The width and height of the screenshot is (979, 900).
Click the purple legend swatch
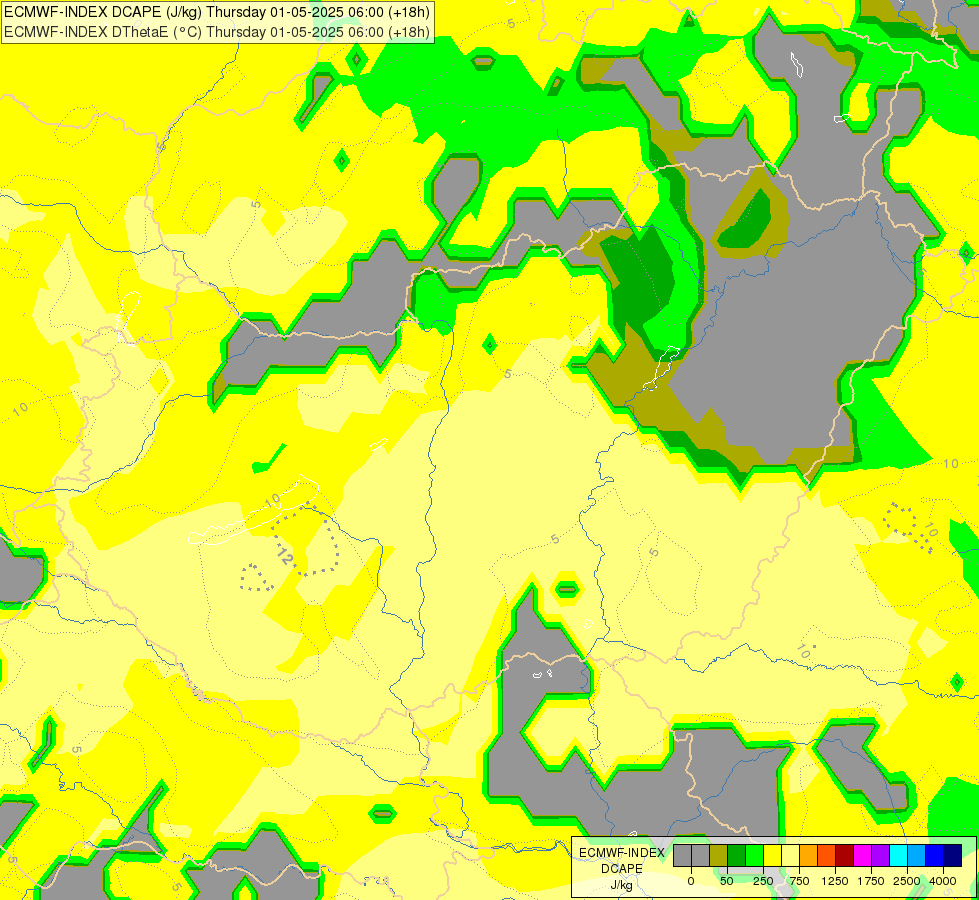point(880,855)
